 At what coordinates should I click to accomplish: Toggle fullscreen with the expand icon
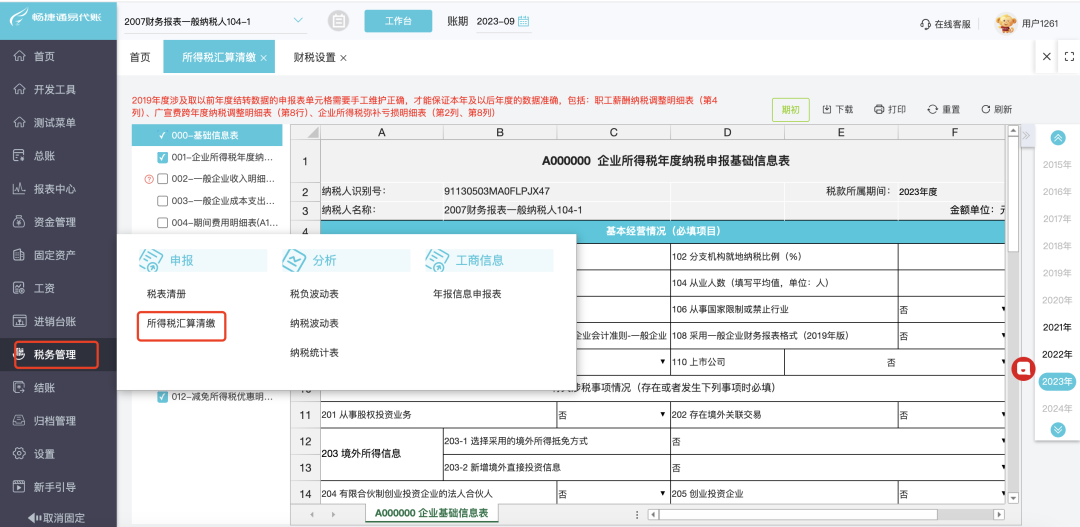pyautogui.click(x=1069, y=56)
